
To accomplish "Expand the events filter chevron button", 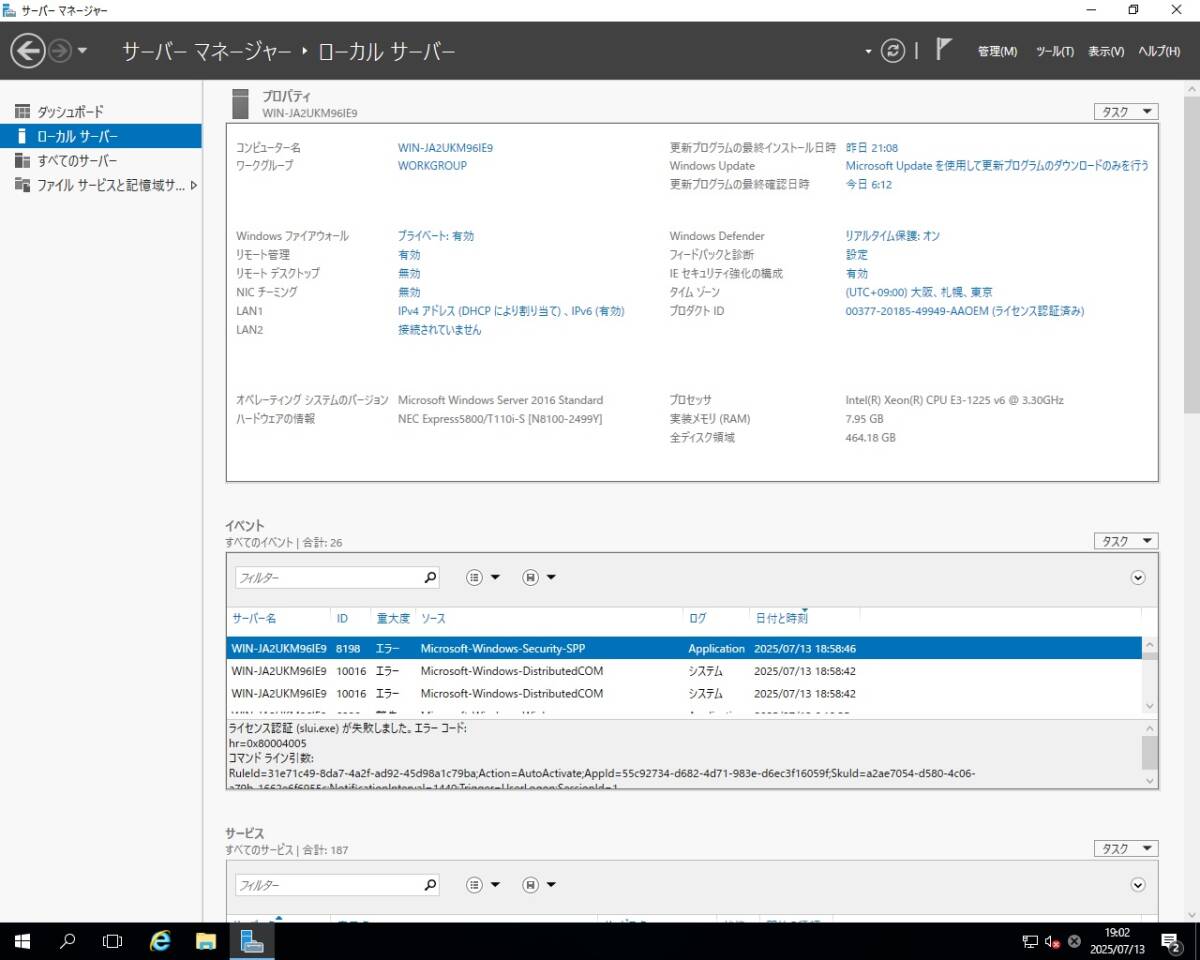I will point(1138,577).
